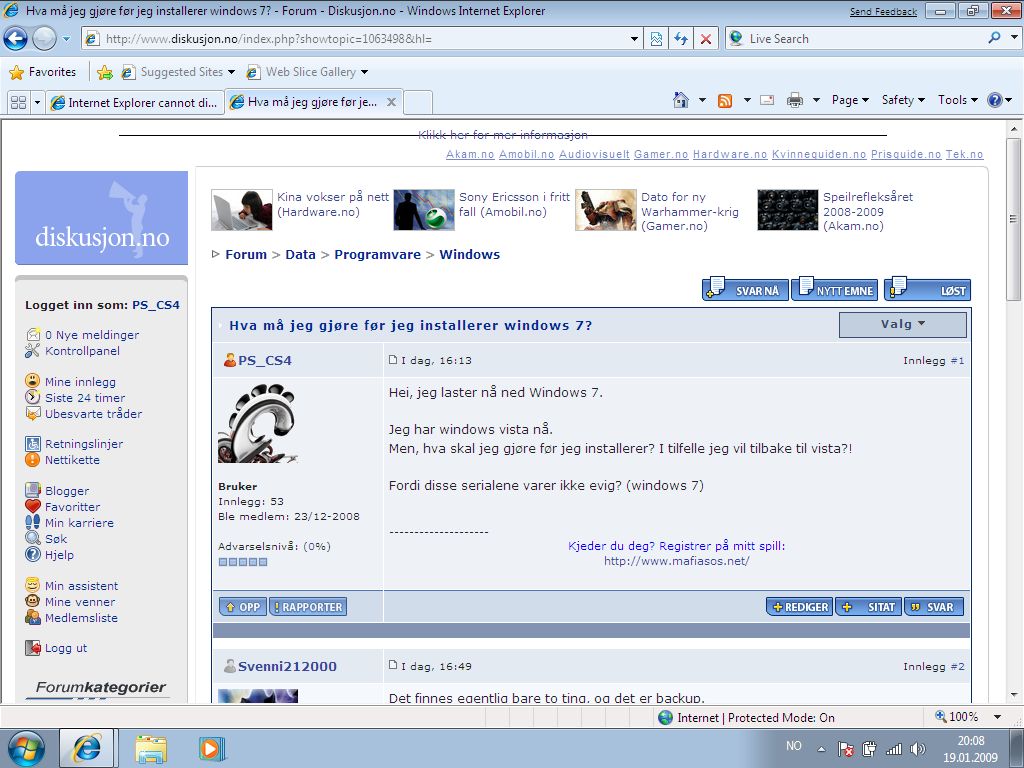Click the REDIGER button on post #1
Screen dimensions: 1024x768
coord(800,607)
